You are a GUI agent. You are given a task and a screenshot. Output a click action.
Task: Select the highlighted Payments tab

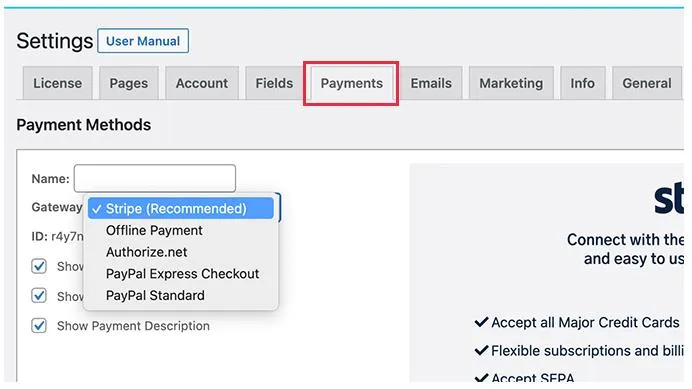click(x=351, y=83)
